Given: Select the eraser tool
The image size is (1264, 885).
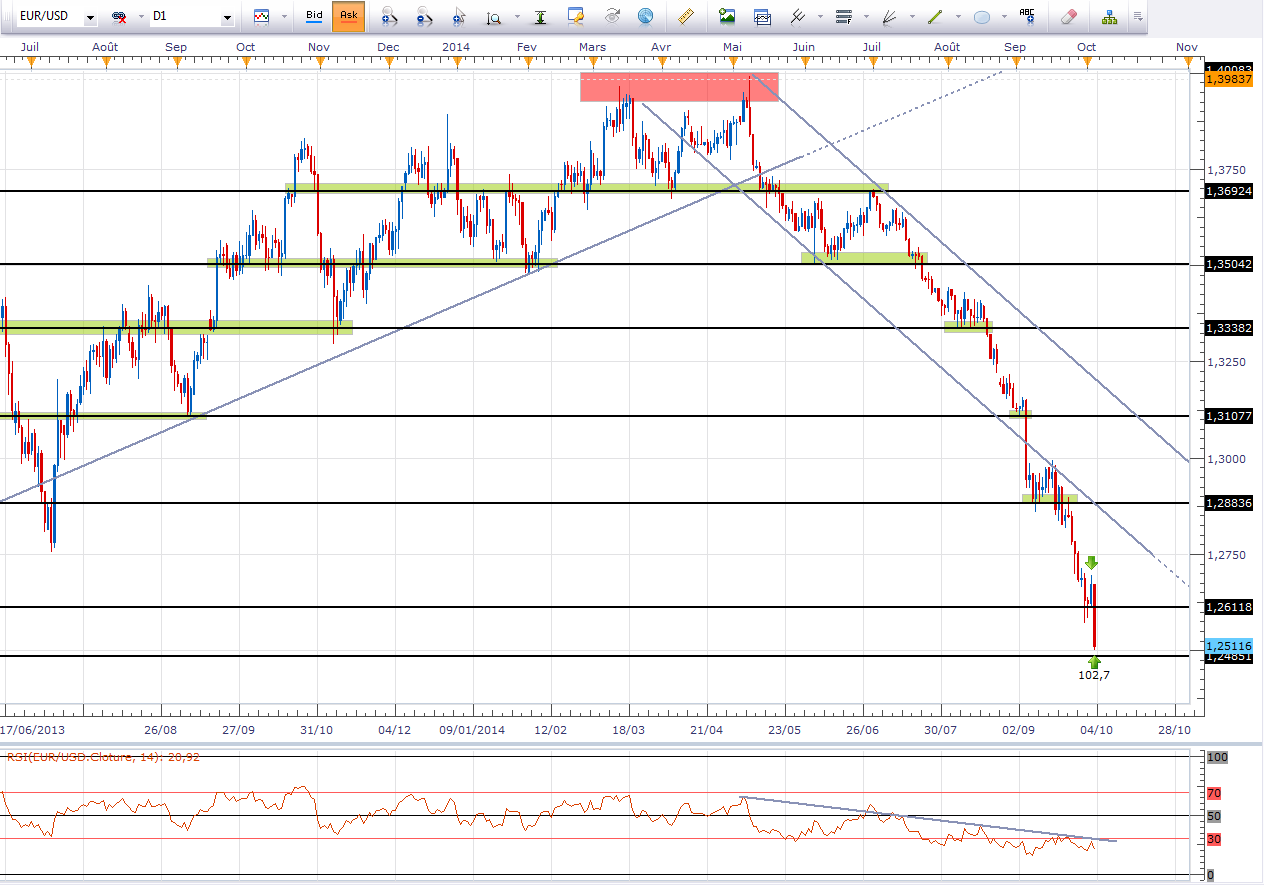Looking at the screenshot, I should click(1068, 16).
